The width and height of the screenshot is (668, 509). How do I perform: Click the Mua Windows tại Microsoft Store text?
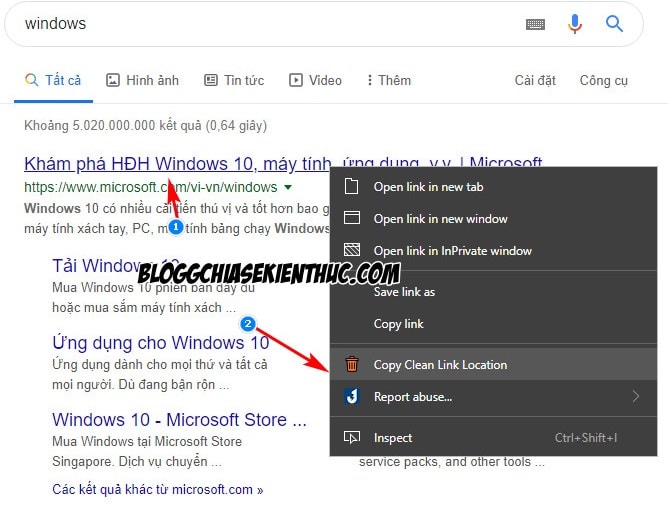click(147, 441)
